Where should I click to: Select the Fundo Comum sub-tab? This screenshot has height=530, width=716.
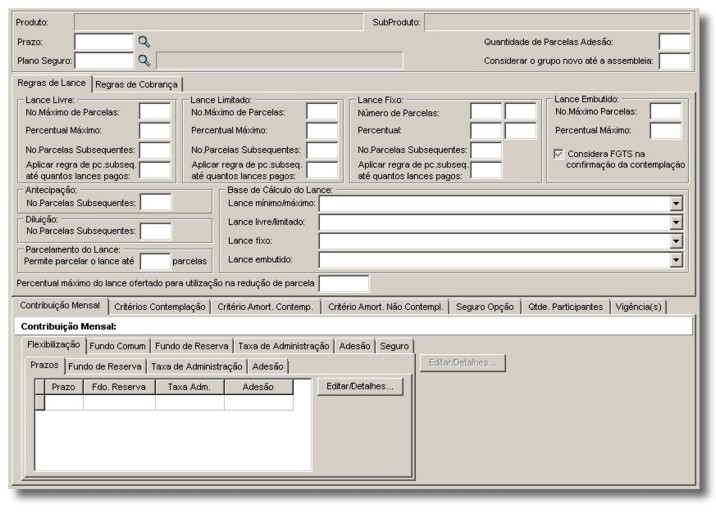117,346
